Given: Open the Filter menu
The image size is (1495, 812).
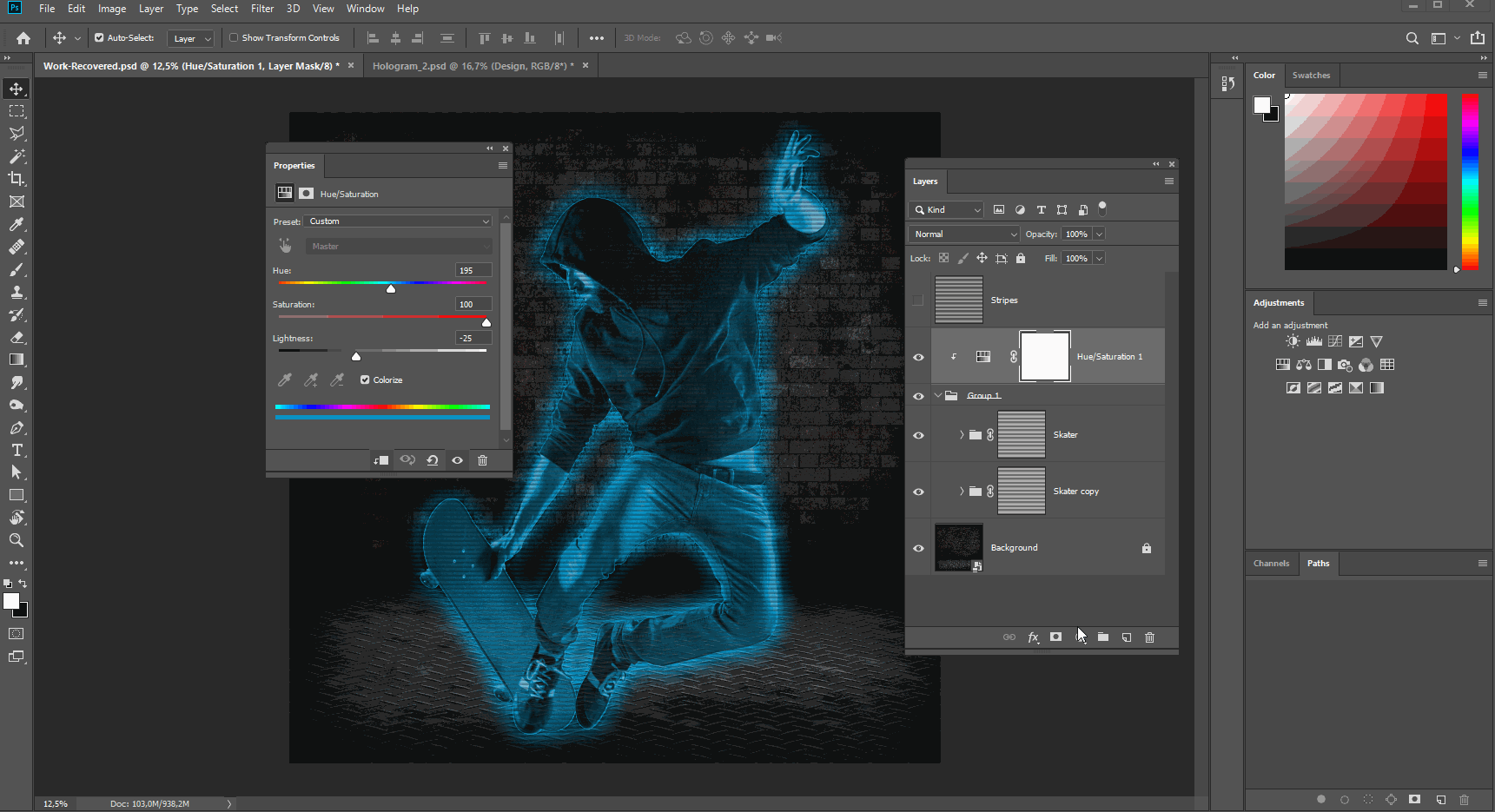Looking at the screenshot, I should pyautogui.click(x=262, y=9).
